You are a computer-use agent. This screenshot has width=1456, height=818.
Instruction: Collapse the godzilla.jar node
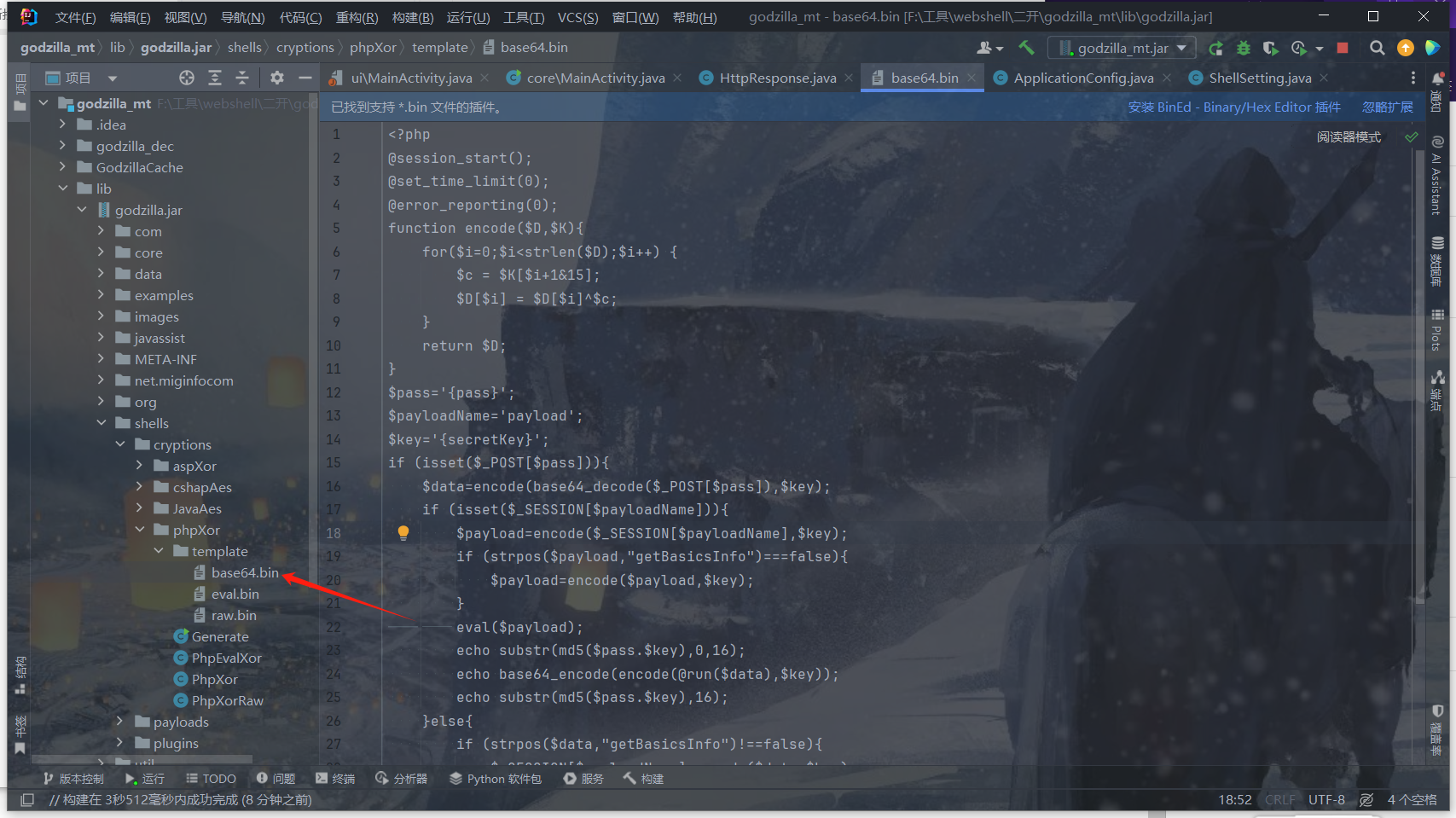[82, 210]
